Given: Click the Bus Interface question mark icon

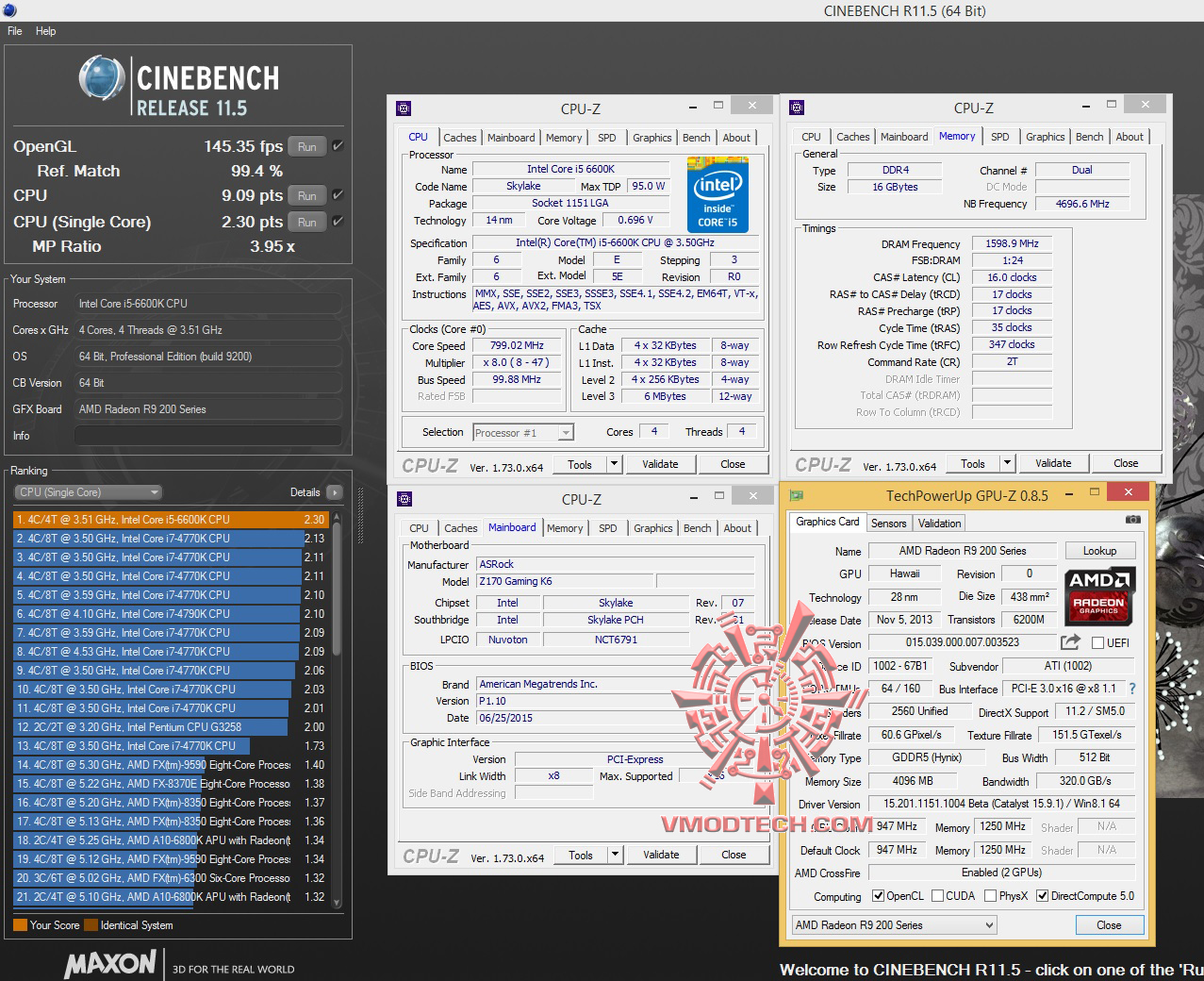Looking at the screenshot, I should [1132, 689].
